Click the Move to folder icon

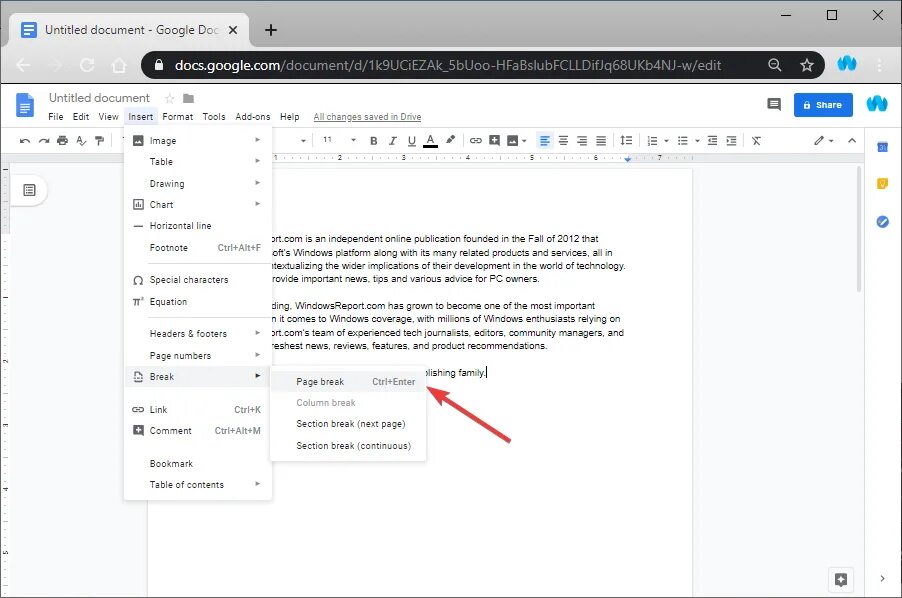[x=188, y=98]
